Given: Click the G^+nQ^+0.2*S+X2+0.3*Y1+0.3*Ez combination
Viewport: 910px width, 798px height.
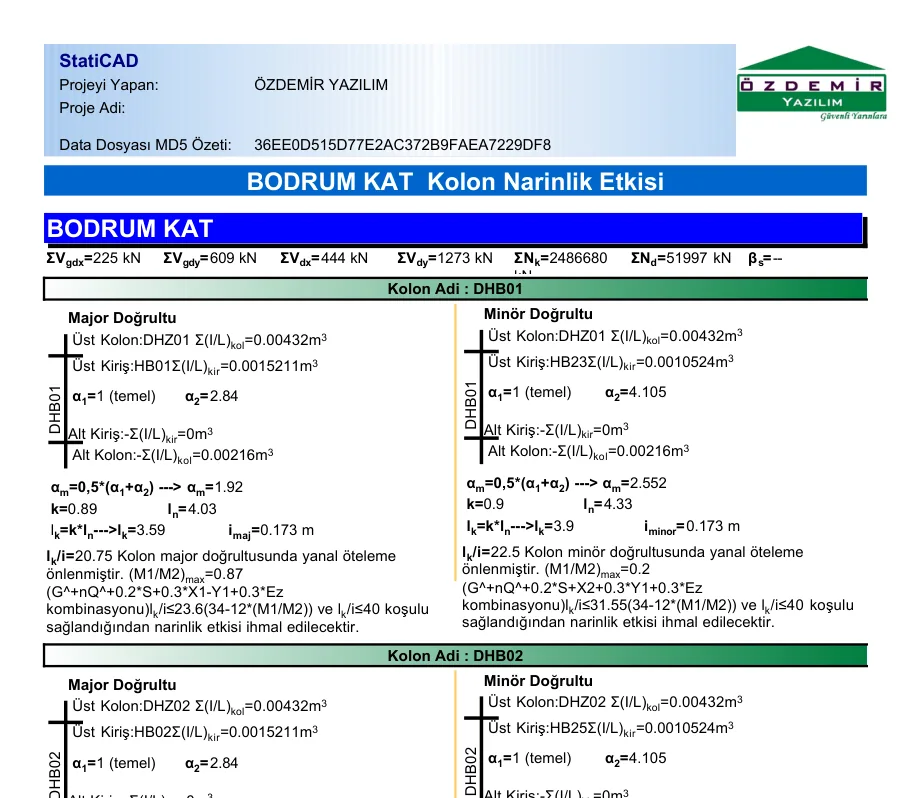Looking at the screenshot, I should click(582, 588).
